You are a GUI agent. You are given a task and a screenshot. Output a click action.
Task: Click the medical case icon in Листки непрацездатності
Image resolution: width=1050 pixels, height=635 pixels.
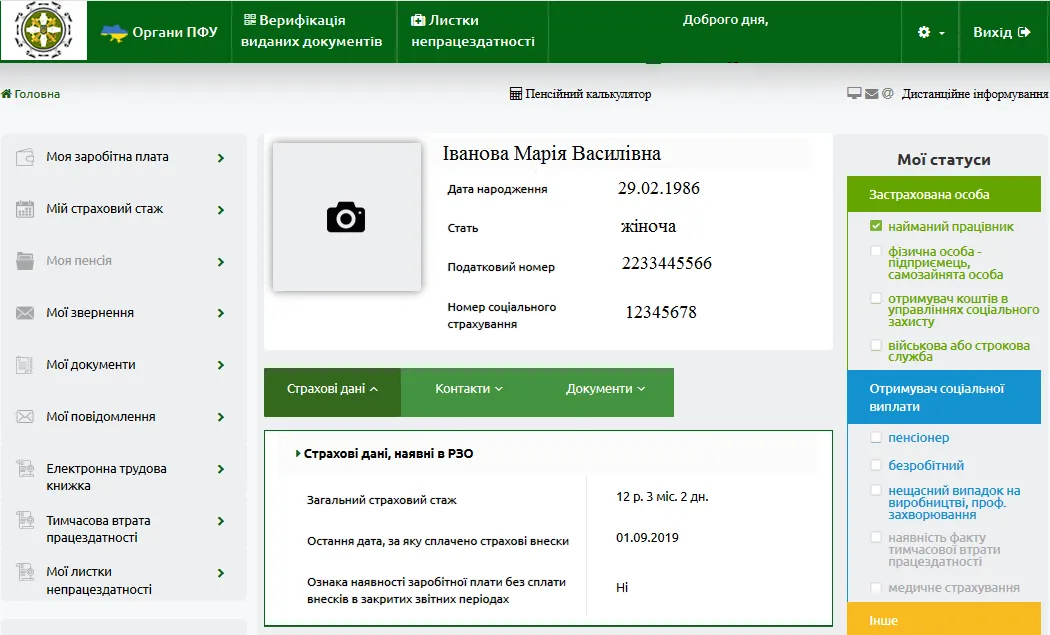[x=418, y=20]
